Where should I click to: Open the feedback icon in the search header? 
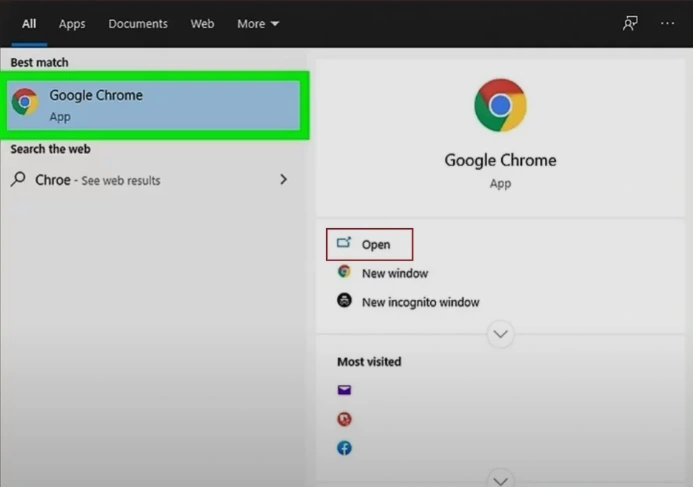point(630,23)
